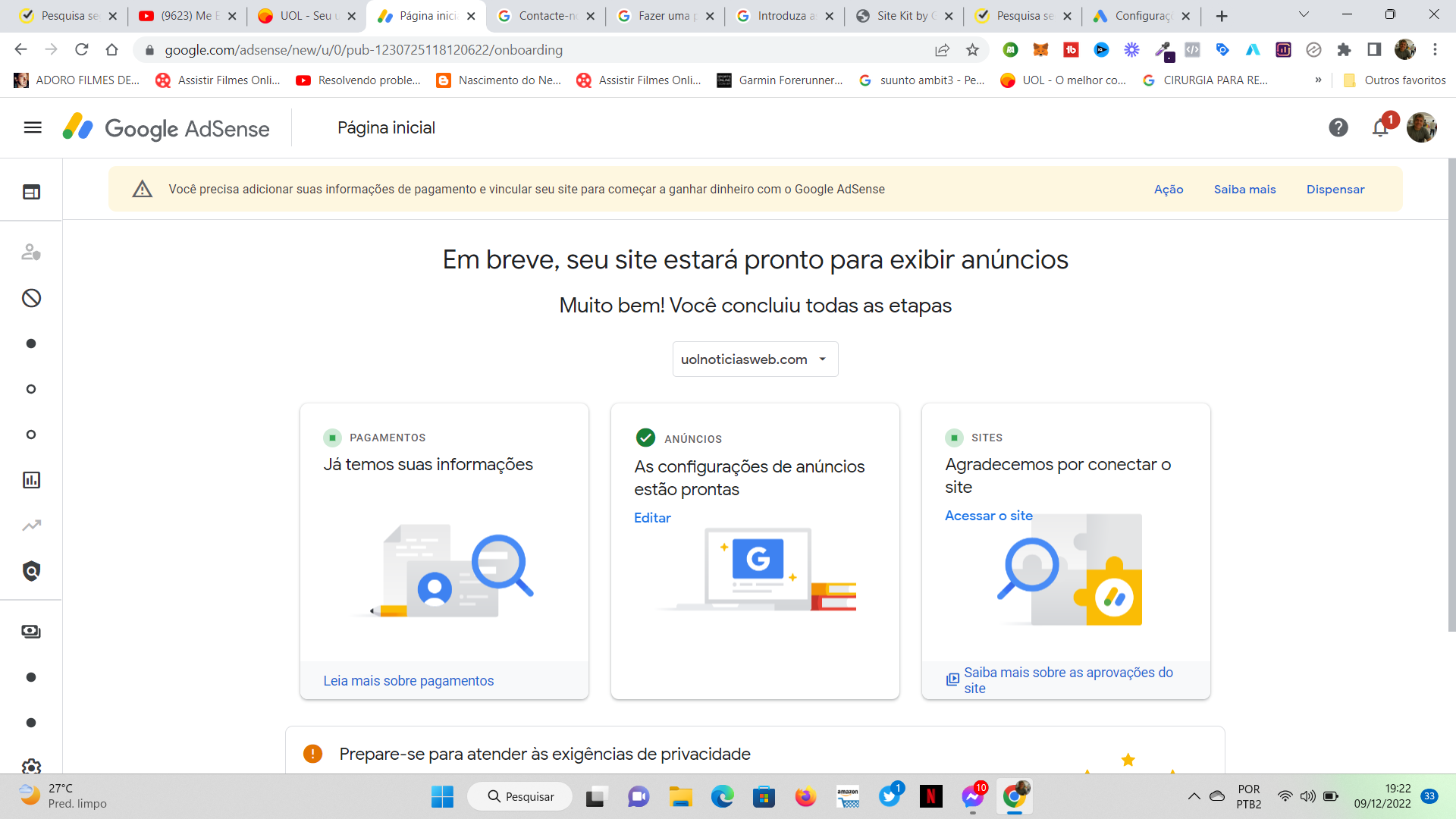Image resolution: width=1456 pixels, height=819 pixels.
Task: Open Garmin Forerunner bookmark
Action: (x=780, y=80)
